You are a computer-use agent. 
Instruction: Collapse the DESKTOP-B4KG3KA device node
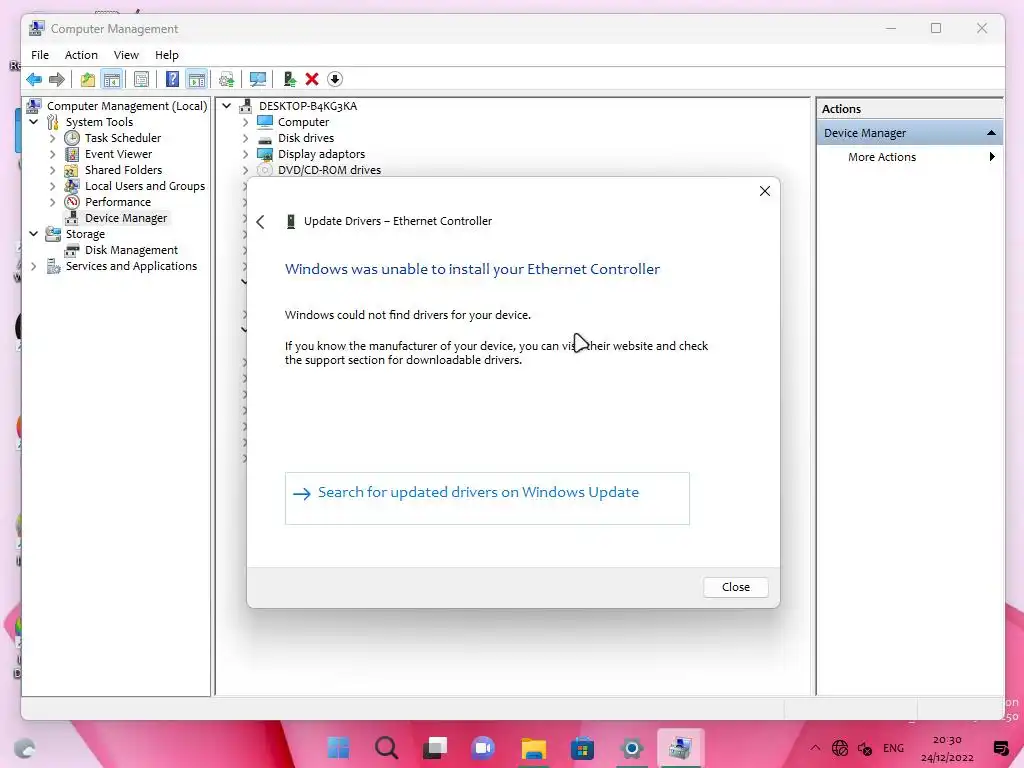(227, 106)
